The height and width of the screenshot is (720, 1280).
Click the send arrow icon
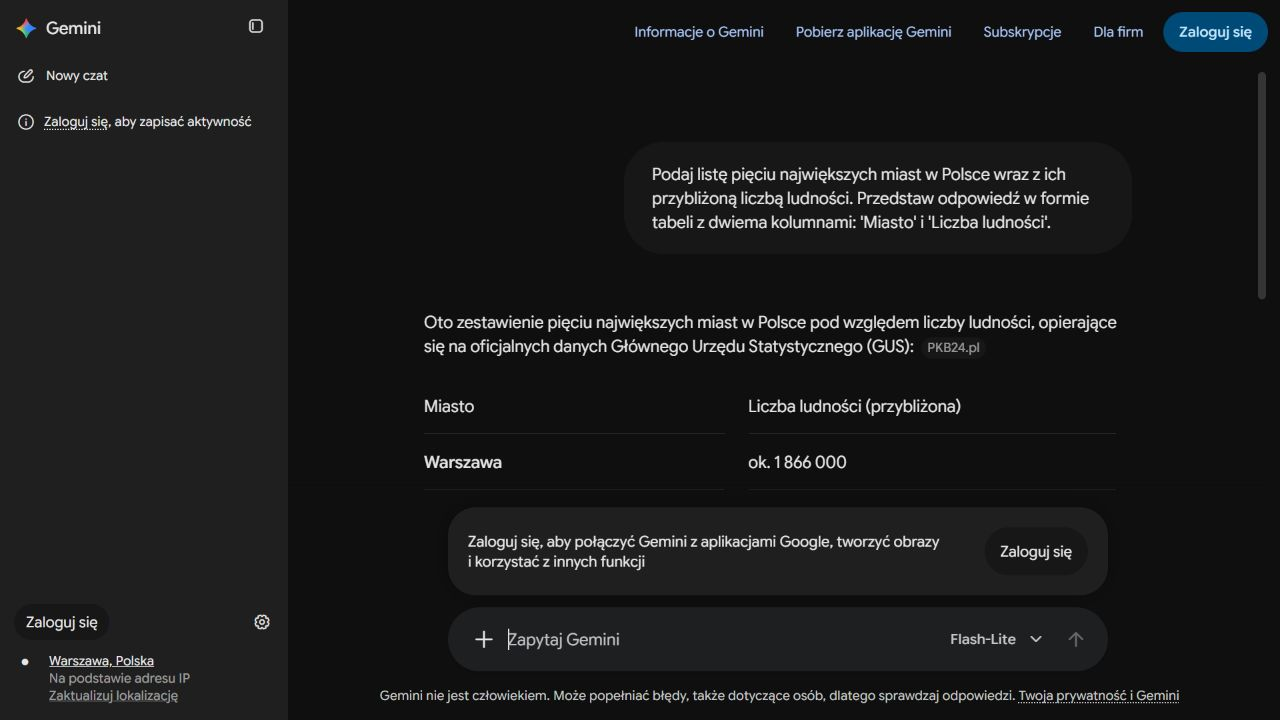(x=1076, y=639)
